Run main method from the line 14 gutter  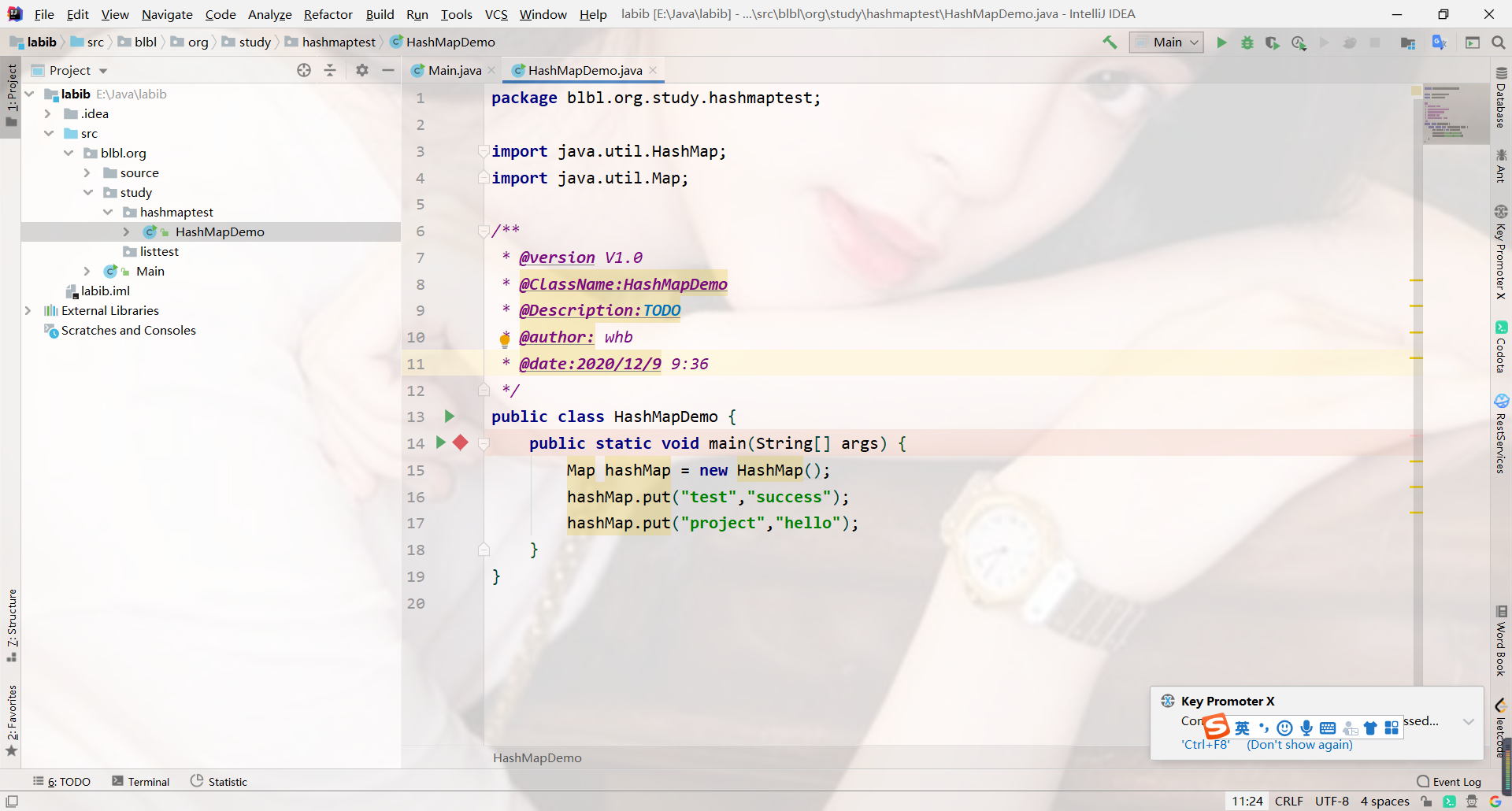click(x=441, y=443)
